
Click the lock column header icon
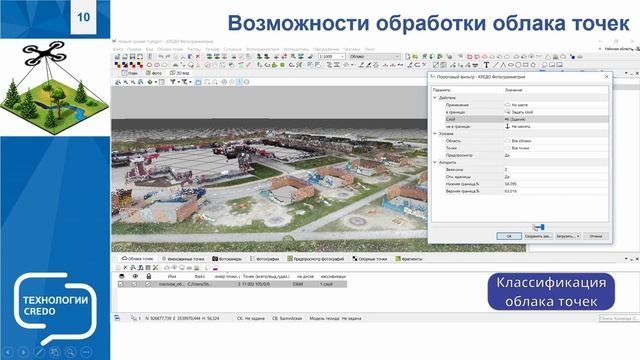(x=149, y=276)
